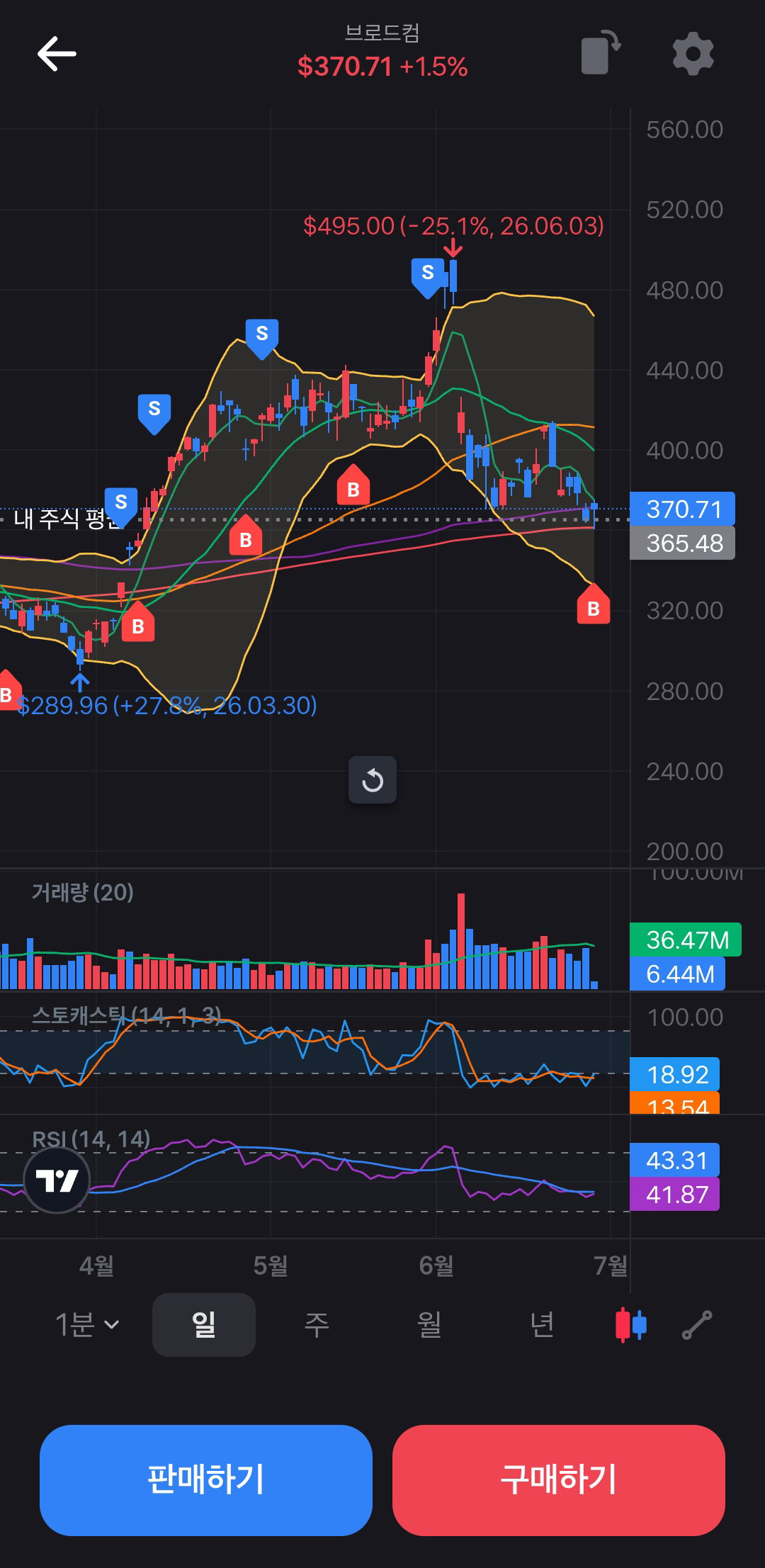Screen dimensions: 765x1568
Task: Open the TradingView logo badge
Action: click(x=57, y=1180)
